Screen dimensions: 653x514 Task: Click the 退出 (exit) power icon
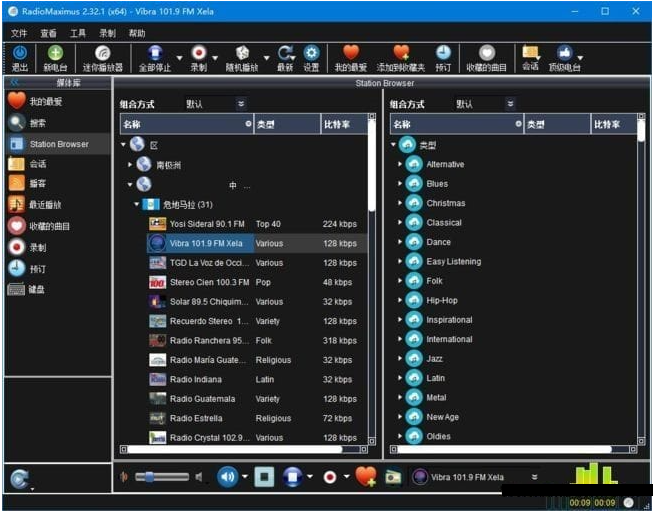[20, 53]
